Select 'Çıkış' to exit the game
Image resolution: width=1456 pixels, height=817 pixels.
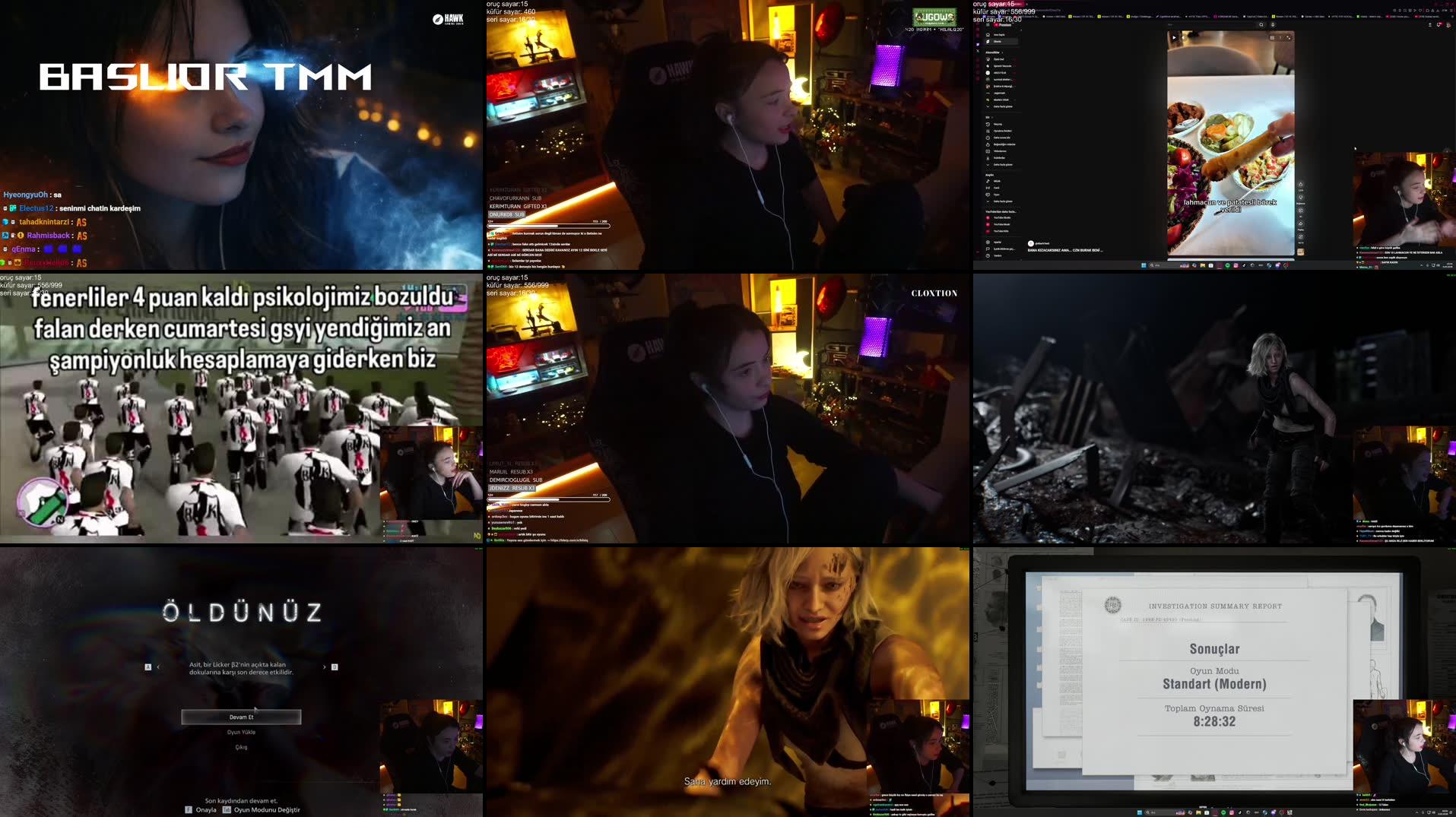[x=241, y=746]
